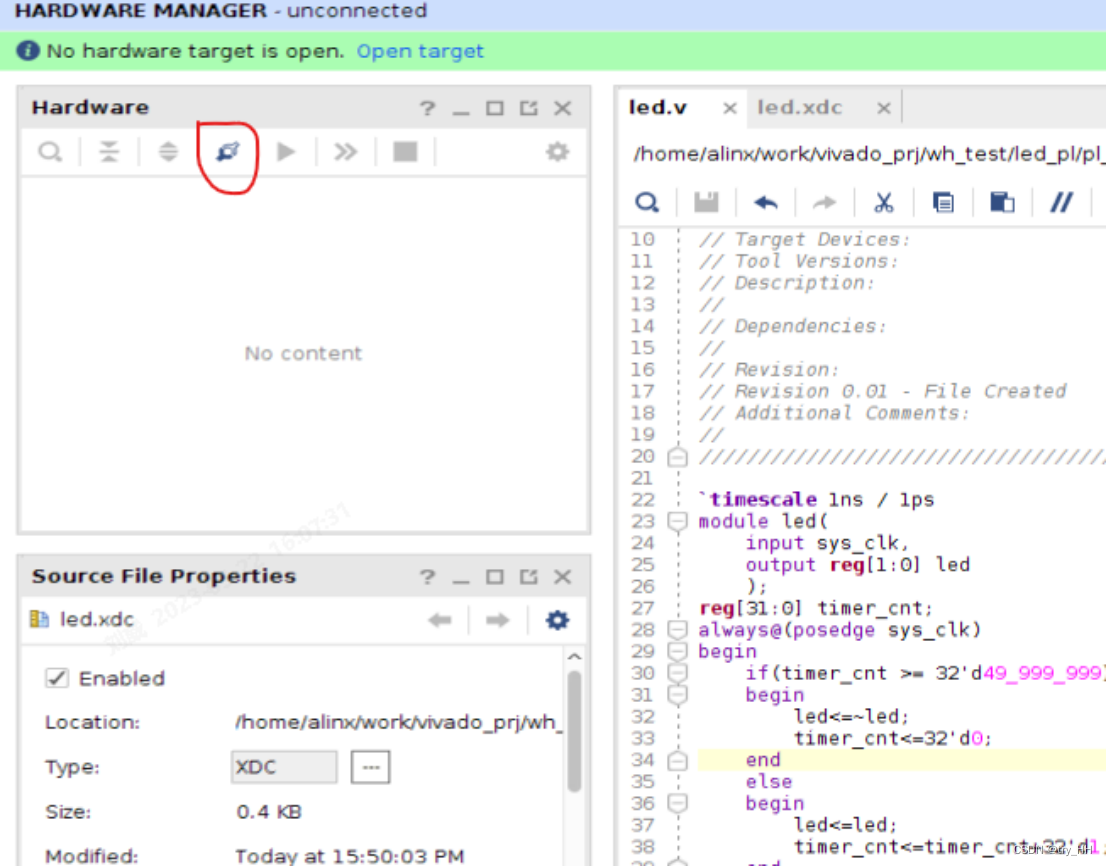Collapse the module fold at line 23

tap(677, 522)
